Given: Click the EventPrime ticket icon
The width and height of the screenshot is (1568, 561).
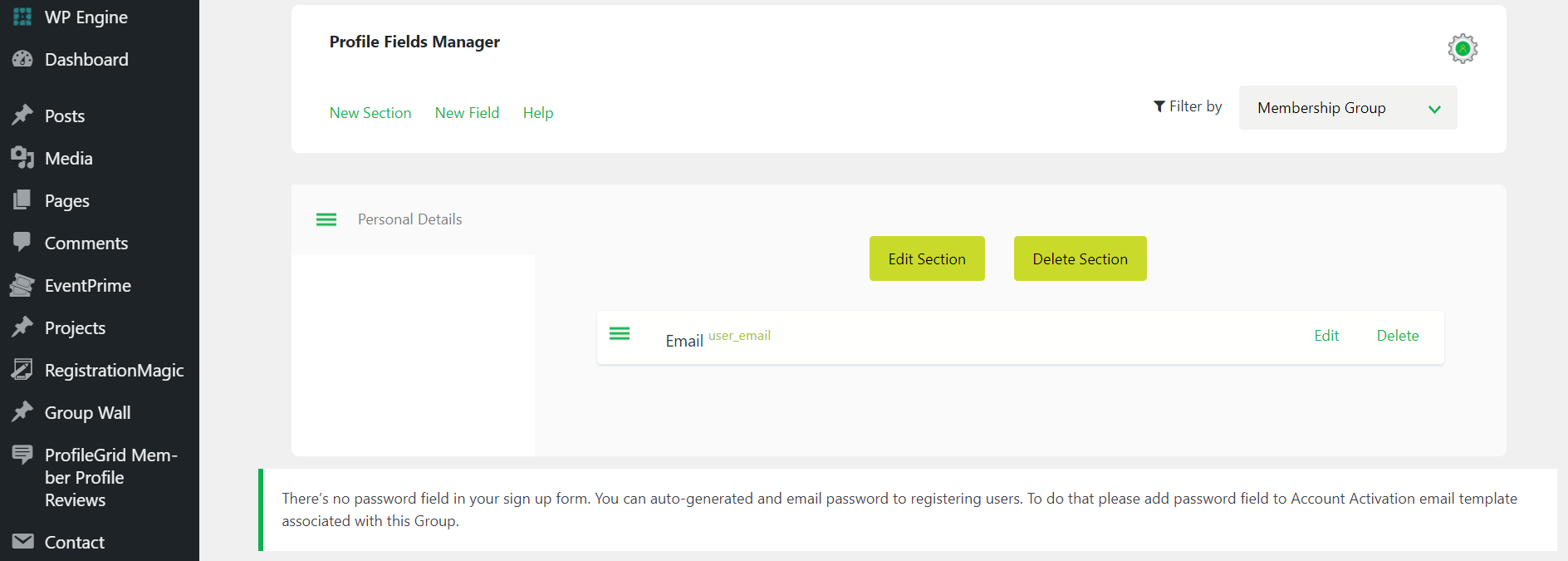Looking at the screenshot, I should [22, 285].
